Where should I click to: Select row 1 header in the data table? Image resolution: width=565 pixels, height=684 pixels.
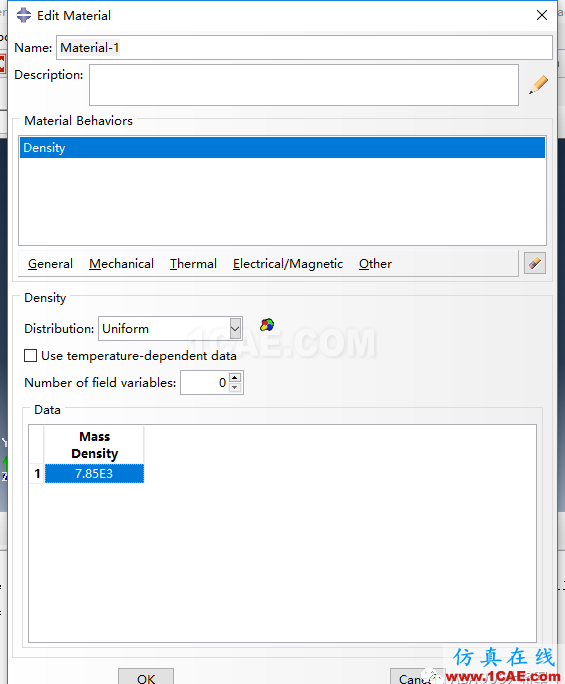(37, 474)
